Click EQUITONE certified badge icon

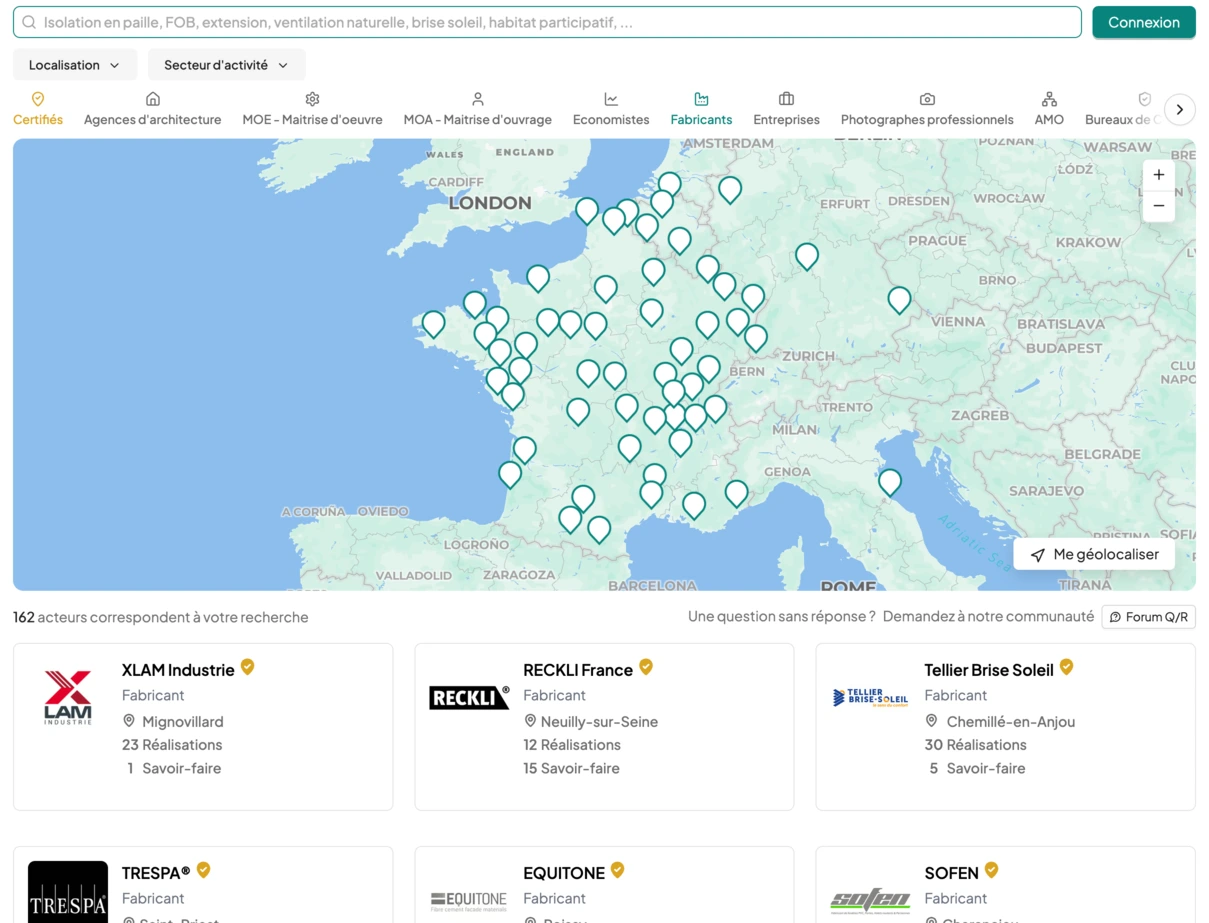click(618, 870)
